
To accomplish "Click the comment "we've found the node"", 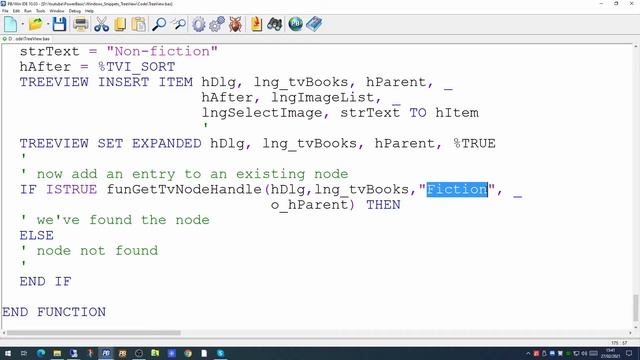I will click(x=115, y=220).
